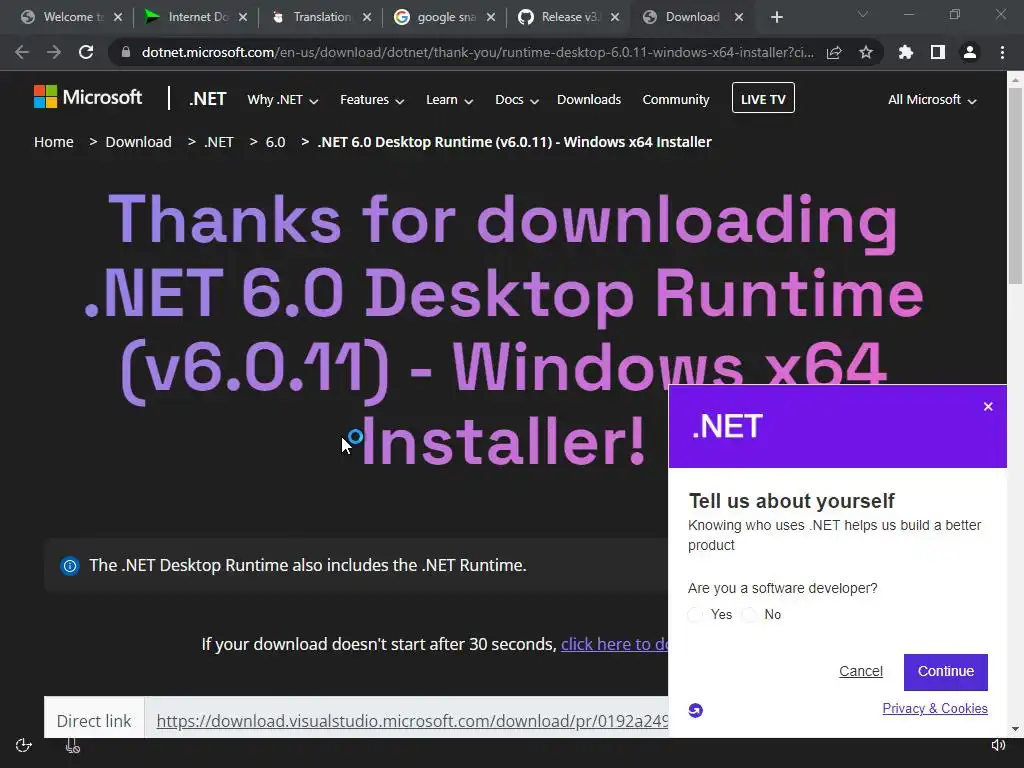This screenshot has height=768, width=1024.
Task: Toggle the browser side panel icon
Action: [938, 52]
